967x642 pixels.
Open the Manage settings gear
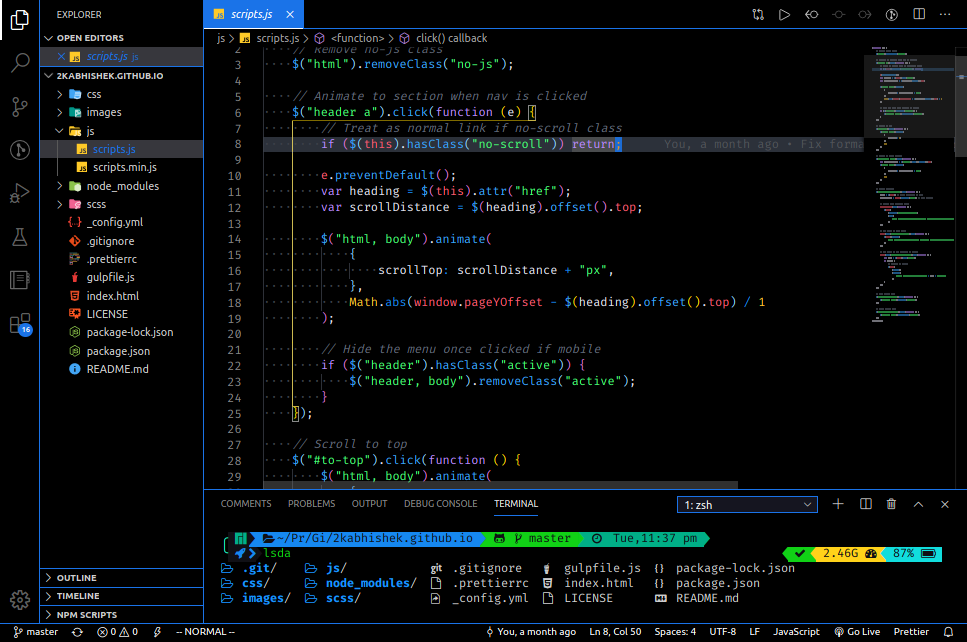20,599
